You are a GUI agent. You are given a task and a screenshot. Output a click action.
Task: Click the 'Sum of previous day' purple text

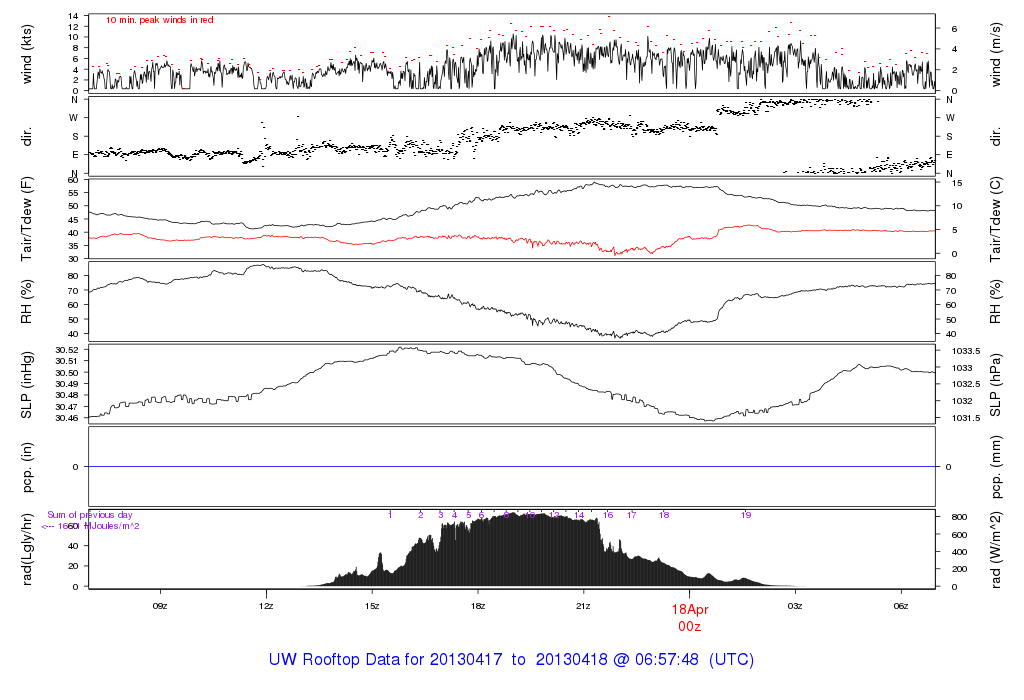click(90, 515)
